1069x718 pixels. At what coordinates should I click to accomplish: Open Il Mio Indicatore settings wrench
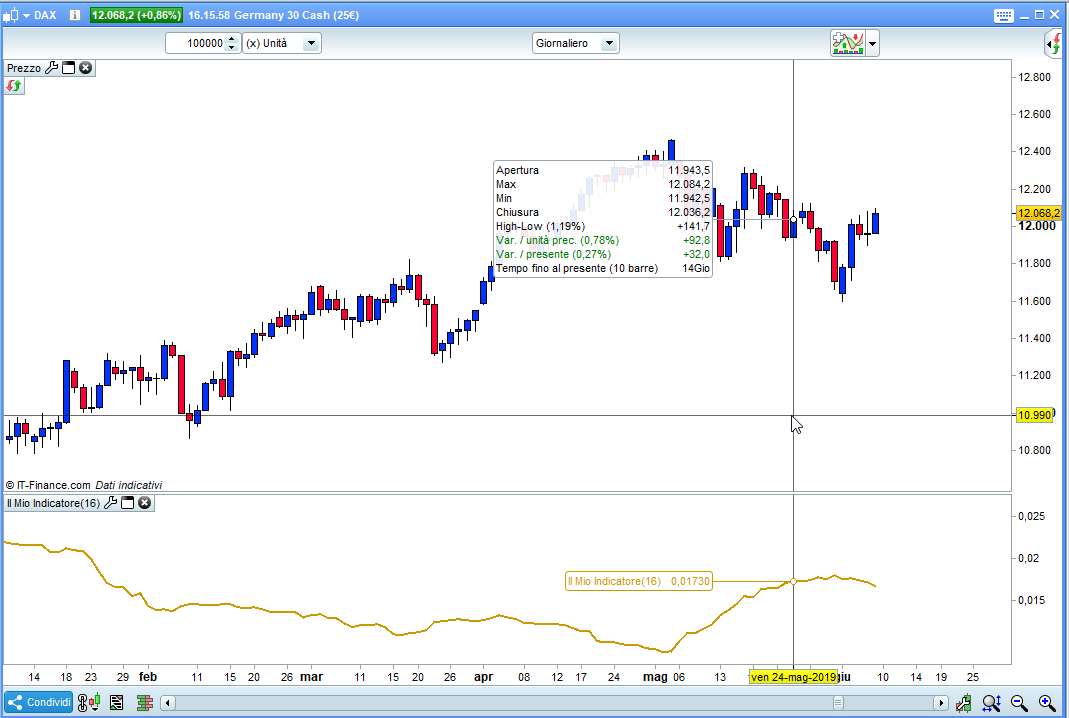(x=110, y=503)
